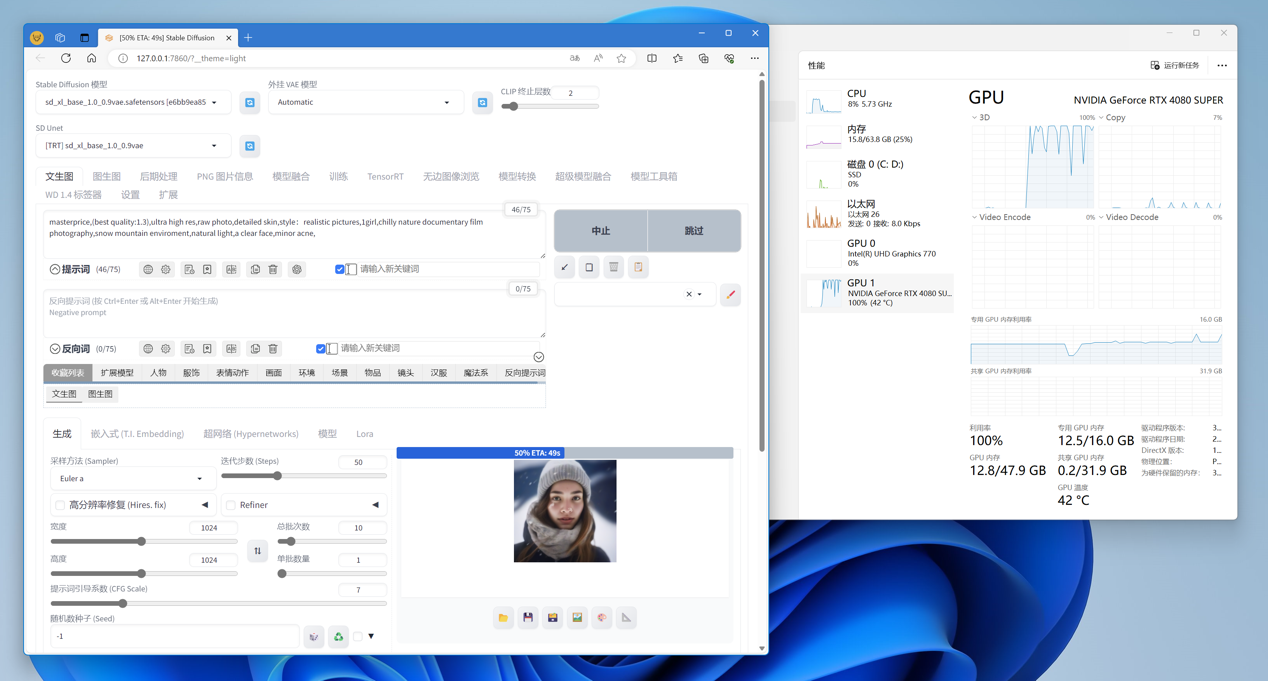Expand the external VAE model dropdown
This screenshot has width=1268, height=681.
coord(364,103)
